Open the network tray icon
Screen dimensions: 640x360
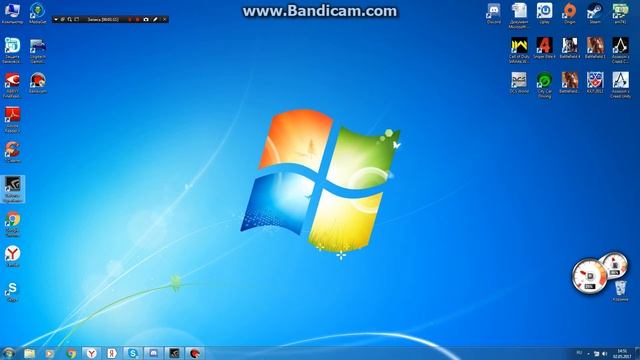(x=597, y=353)
